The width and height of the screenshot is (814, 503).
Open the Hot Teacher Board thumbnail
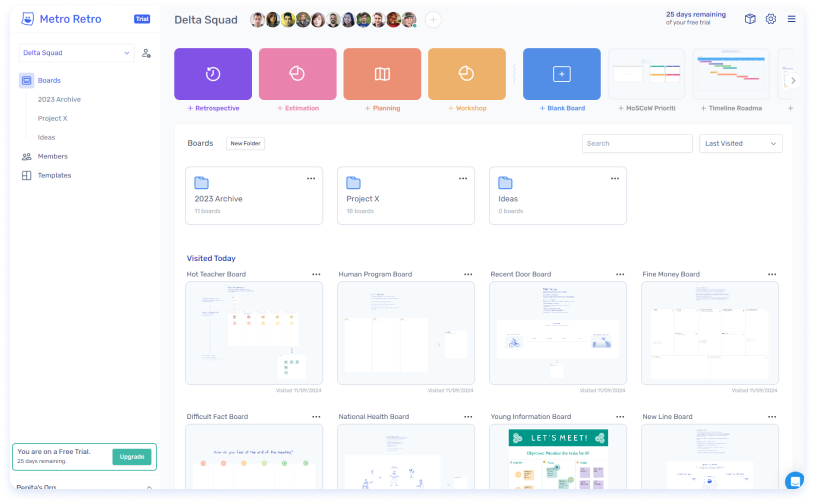[x=254, y=333]
